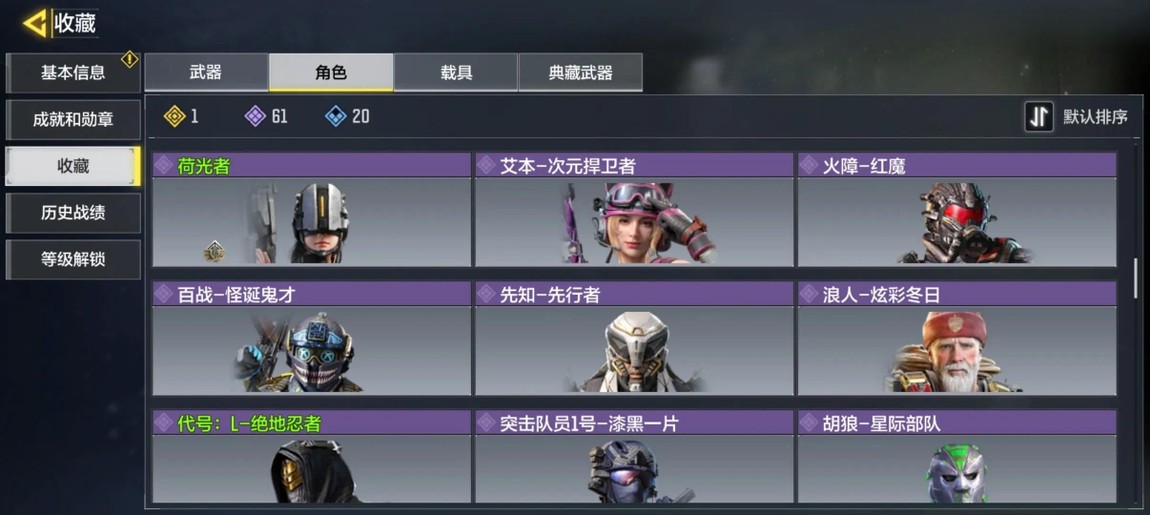
Task: Switch to the 载具 tab
Action: click(455, 72)
